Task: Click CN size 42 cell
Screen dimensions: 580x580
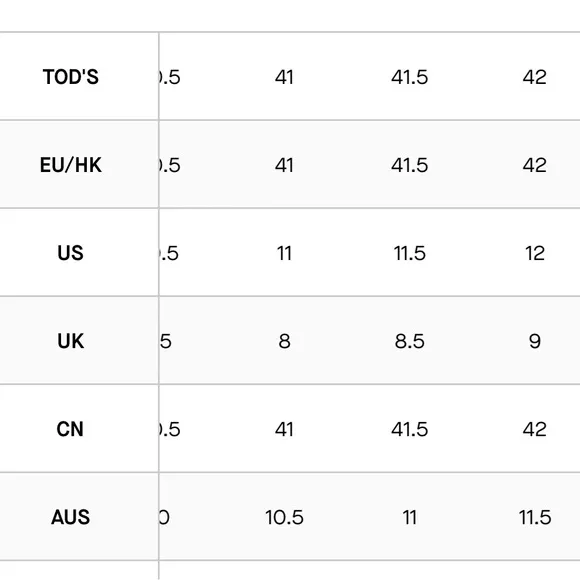Action: tap(535, 429)
